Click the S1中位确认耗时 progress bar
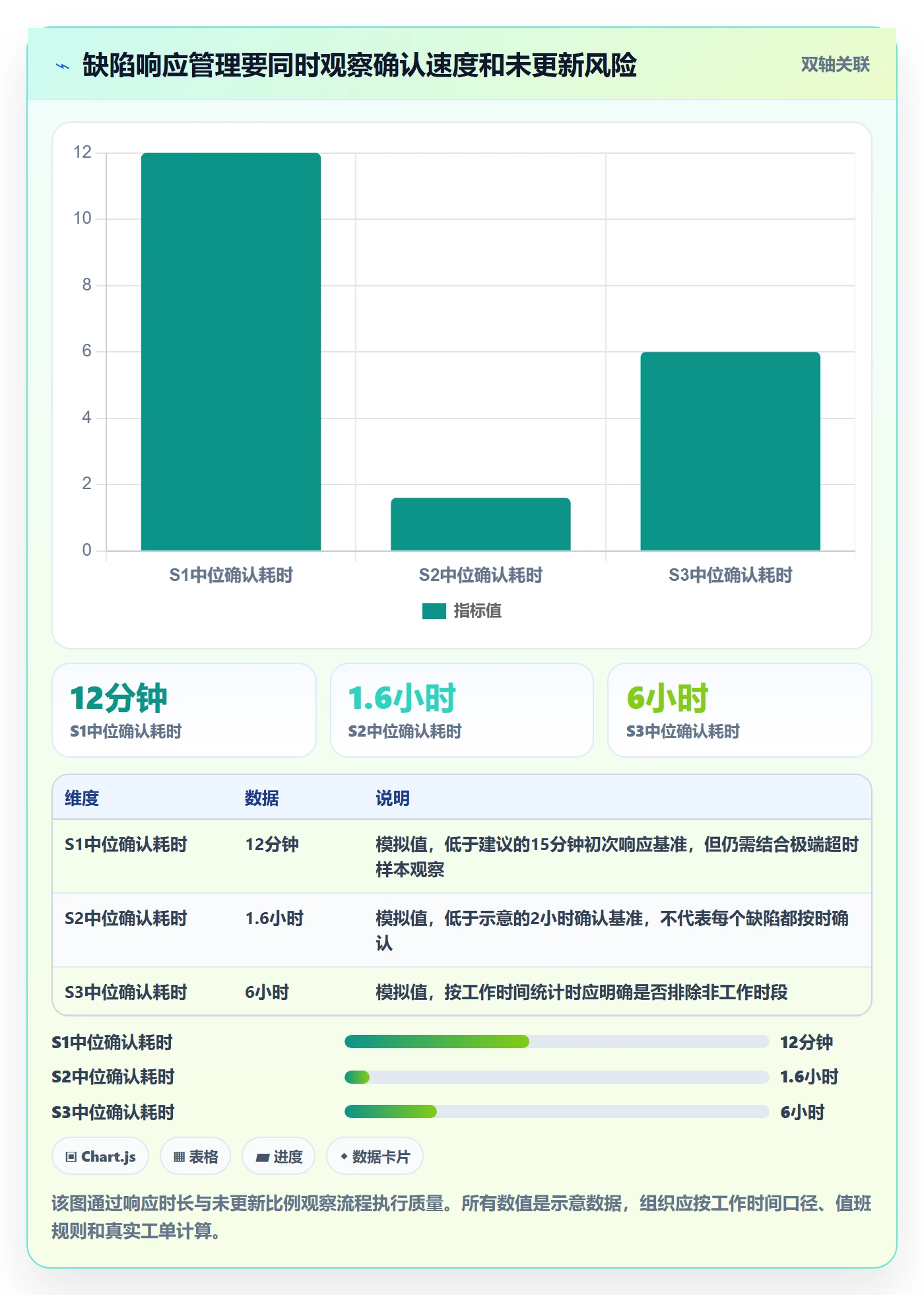This screenshot has height=1295, width=924. click(x=556, y=1042)
